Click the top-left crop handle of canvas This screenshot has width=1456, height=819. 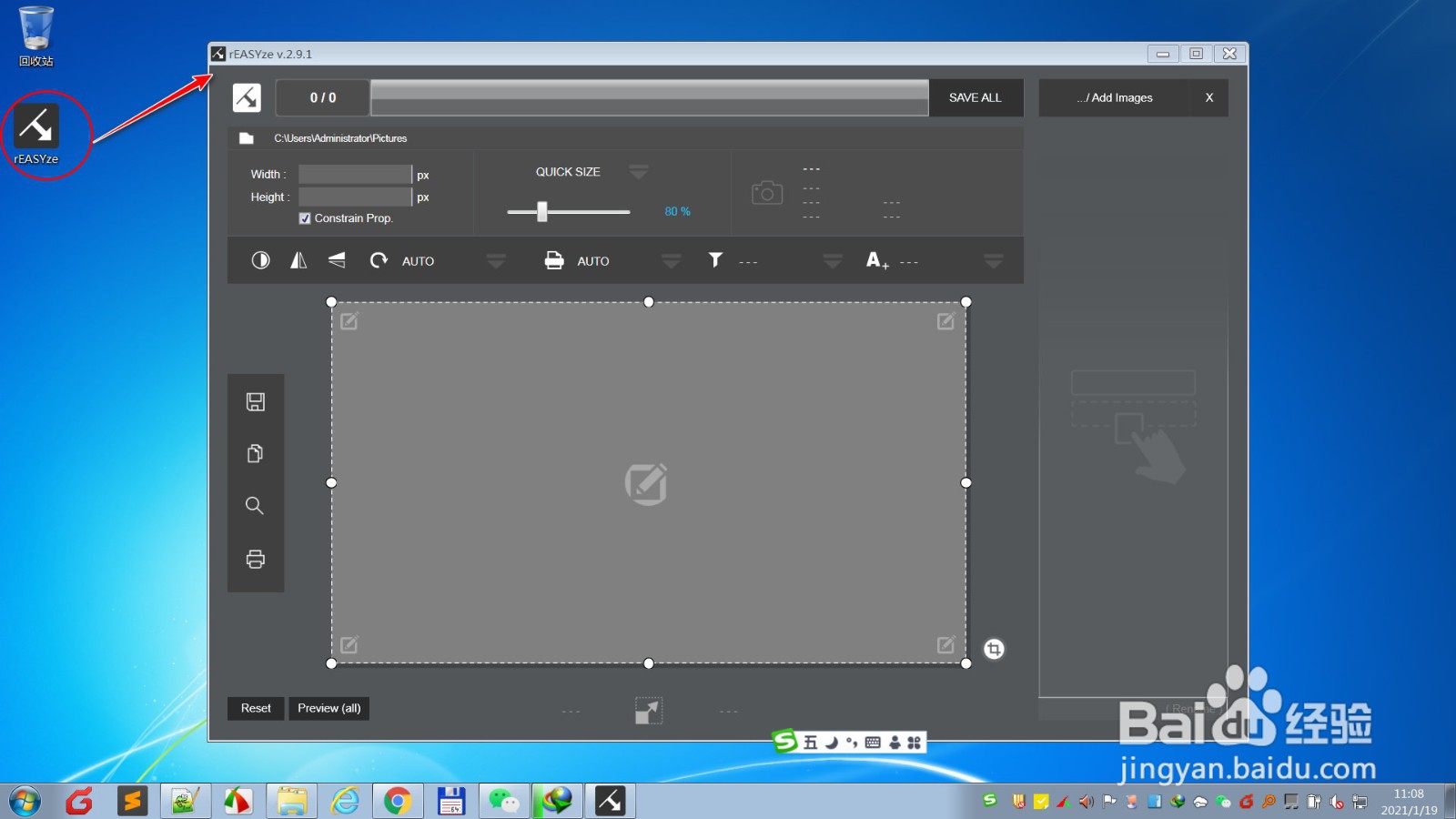tap(331, 302)
